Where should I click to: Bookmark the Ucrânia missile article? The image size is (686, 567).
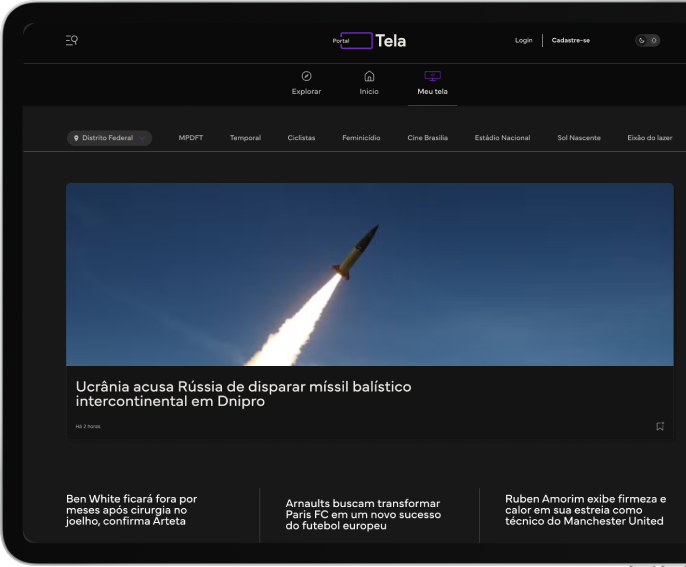[660, 426]
